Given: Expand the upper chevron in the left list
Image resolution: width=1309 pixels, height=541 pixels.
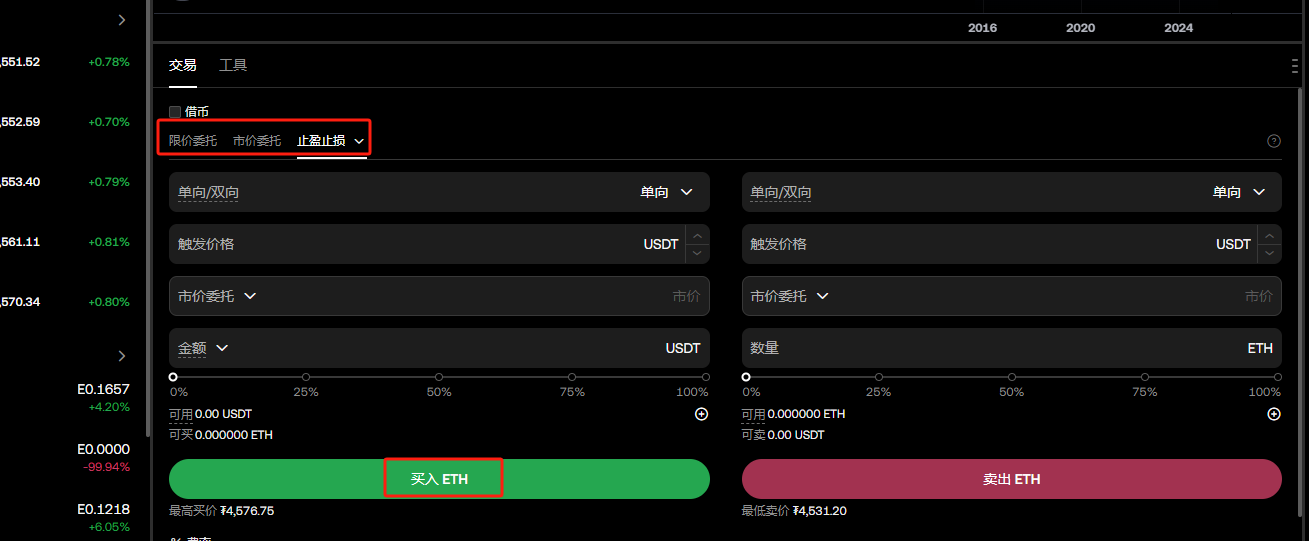Looking at the screenshot, I should coord(122,20).
